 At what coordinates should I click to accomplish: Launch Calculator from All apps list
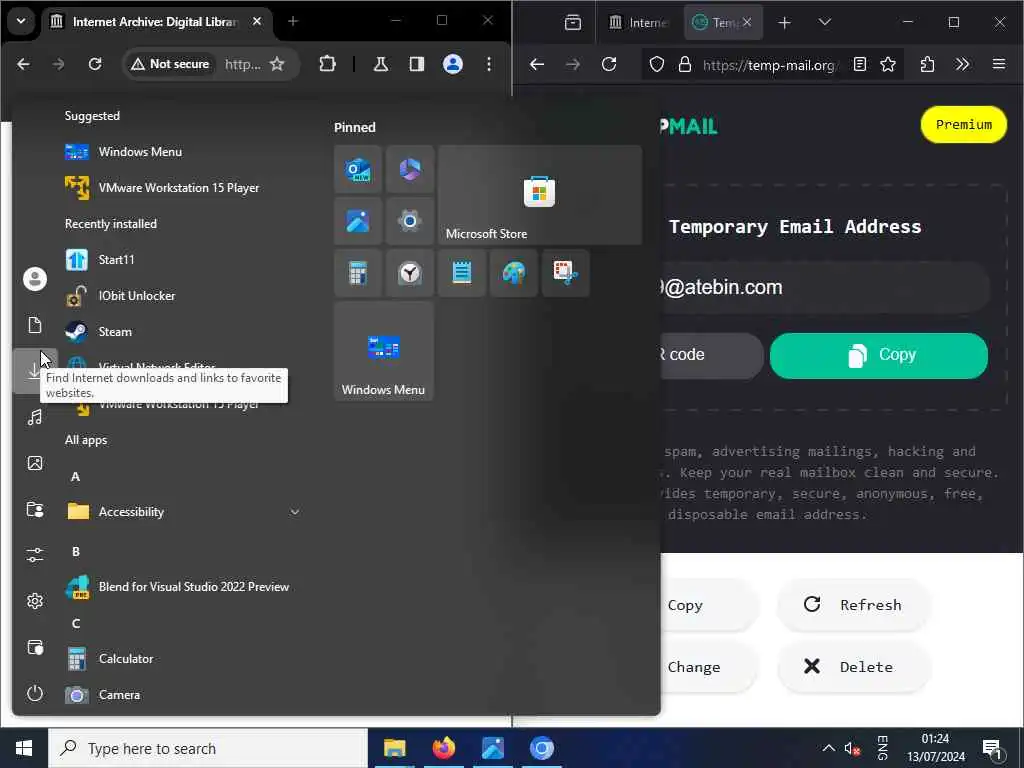point(182,658)
